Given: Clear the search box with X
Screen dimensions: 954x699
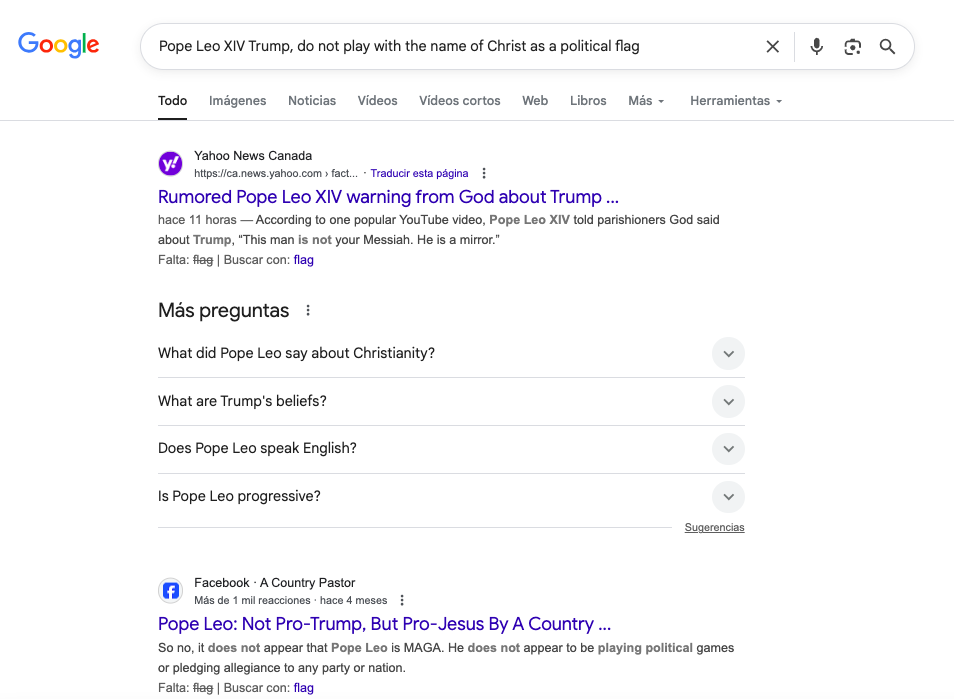Looking at the screenshot, I should pos(772,46).
